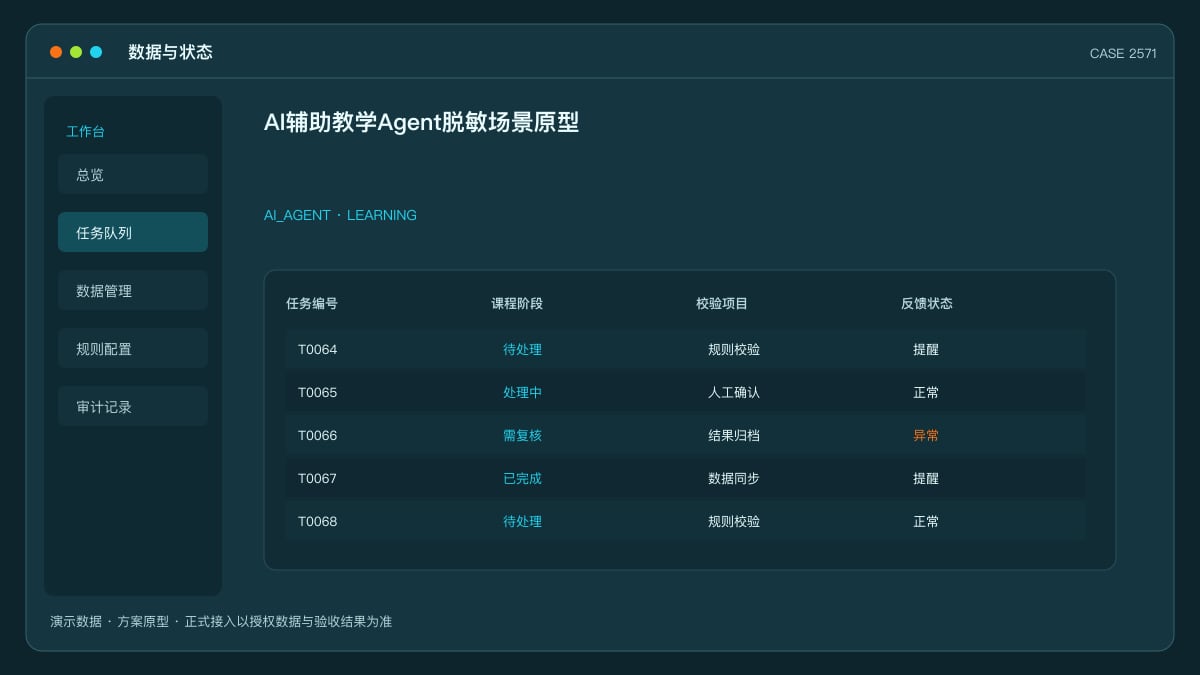Click the cyan window dot
The width and height of the screenshot is (1200, 675).
tap(96, 52)
